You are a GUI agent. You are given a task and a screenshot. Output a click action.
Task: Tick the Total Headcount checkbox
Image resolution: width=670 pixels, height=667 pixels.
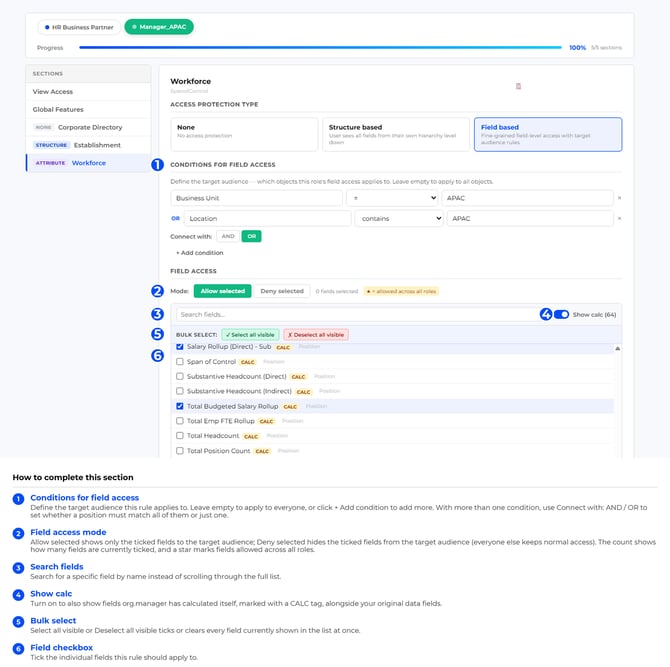coord(180,435)
